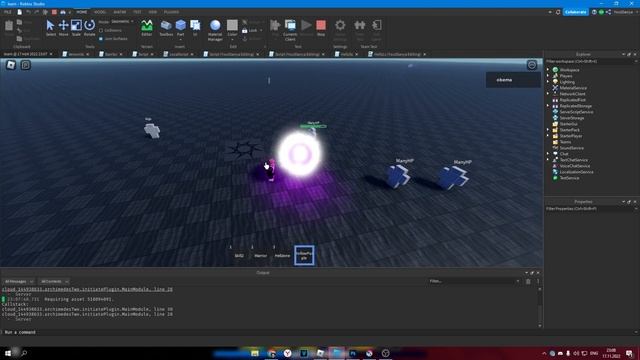Expand the Lighting tree node

[x=548, y=82]
